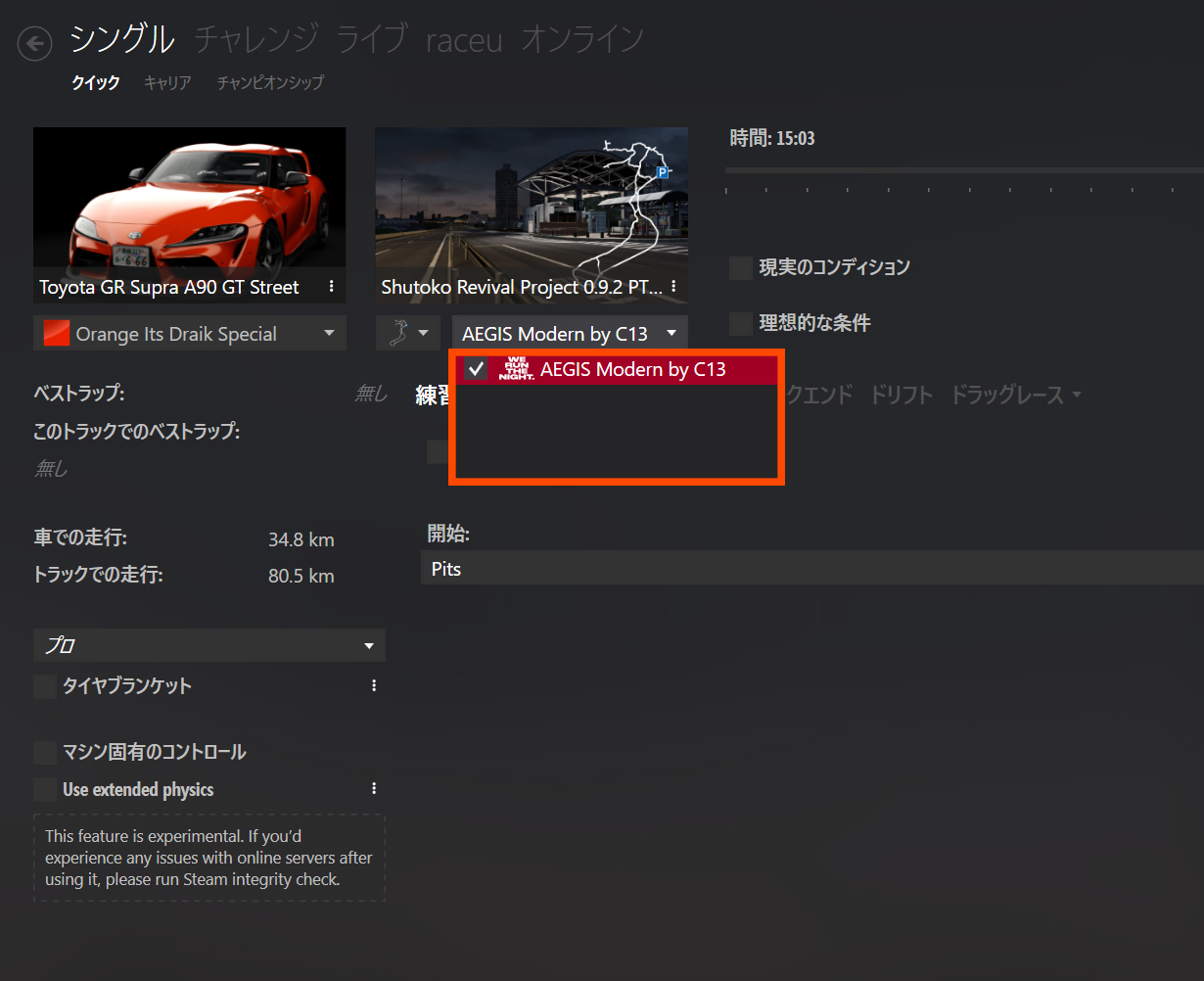1204x981 pixels.
Task: Click the Toyota GR Supra A90 GT Street name
Action: pyautogui.click(x=169, y=287)
